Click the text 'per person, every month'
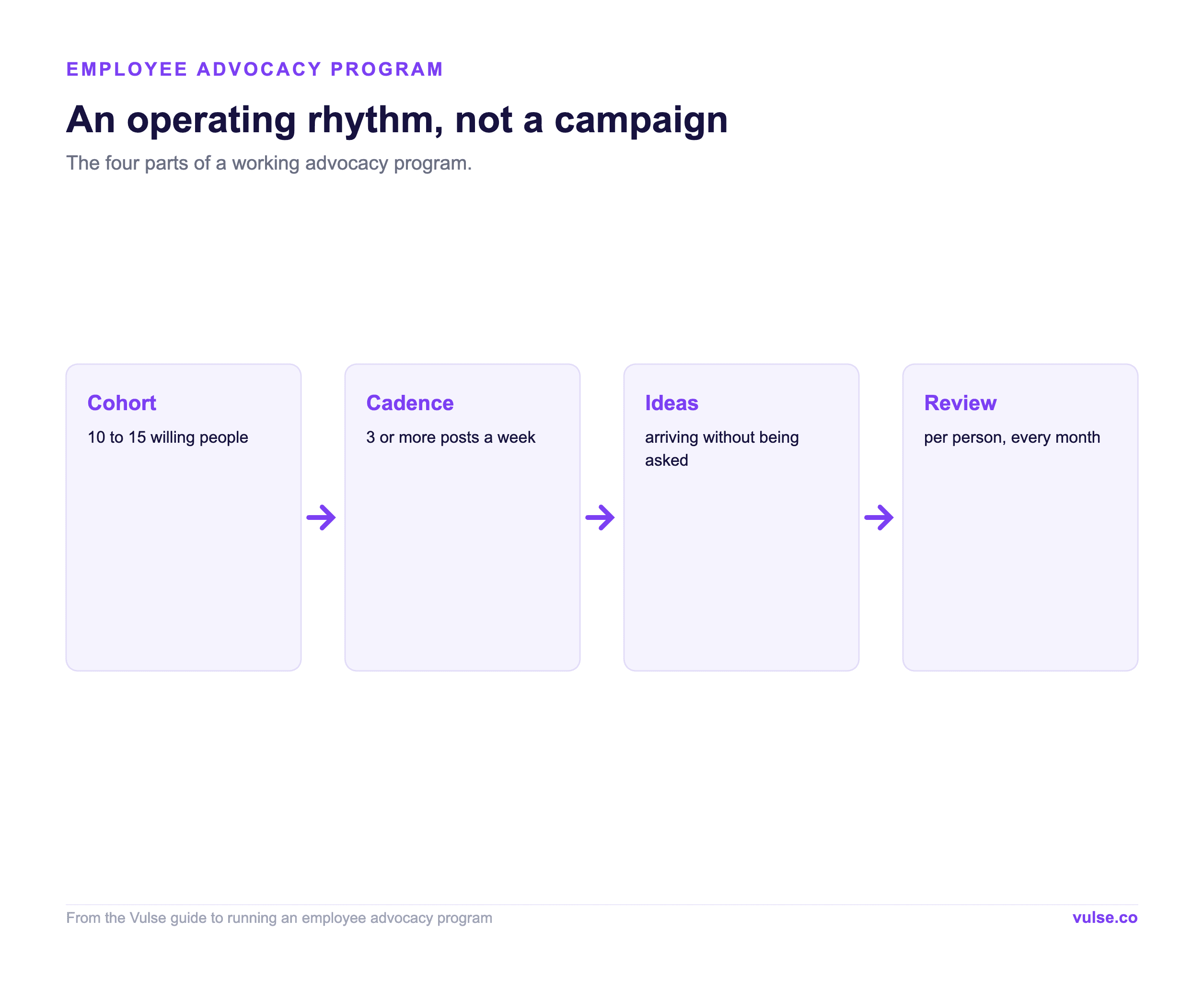1204x989 pixels. click(1012, 437)
